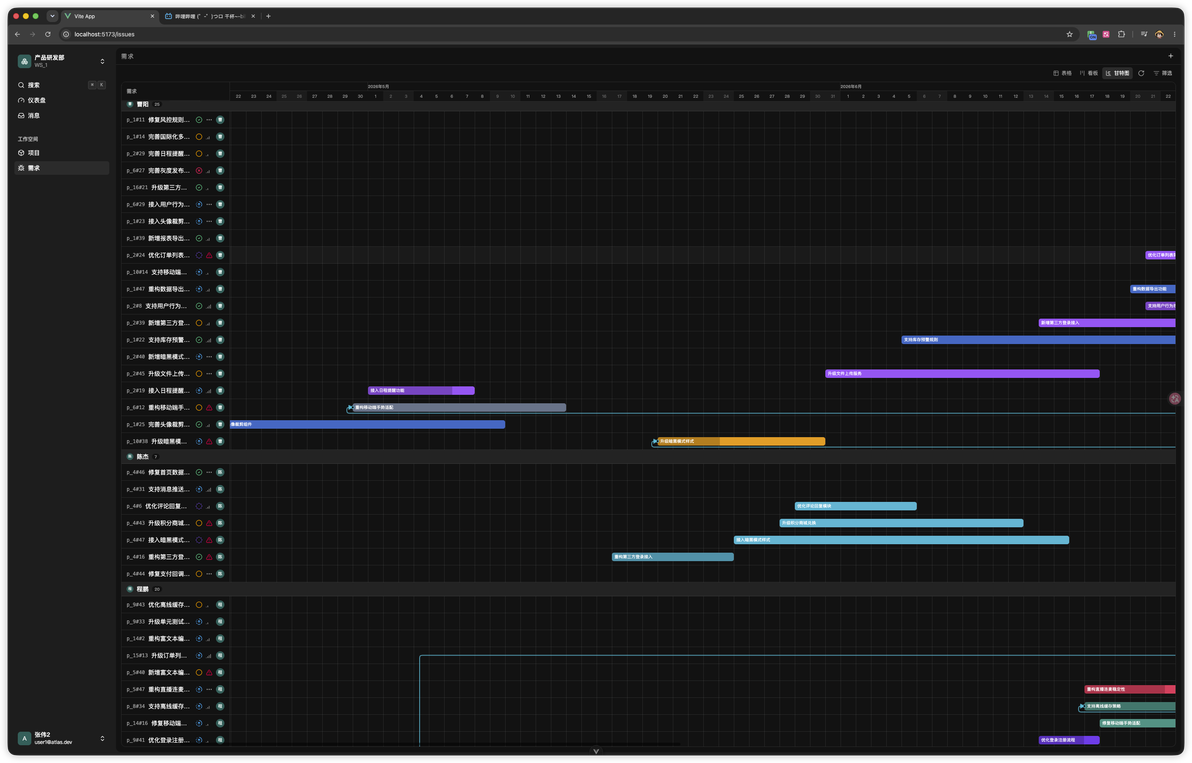Click the plus button to add requirement
Image resolution: width=1192 pixels, height=763 pixels.
(x=1171, y=56)
